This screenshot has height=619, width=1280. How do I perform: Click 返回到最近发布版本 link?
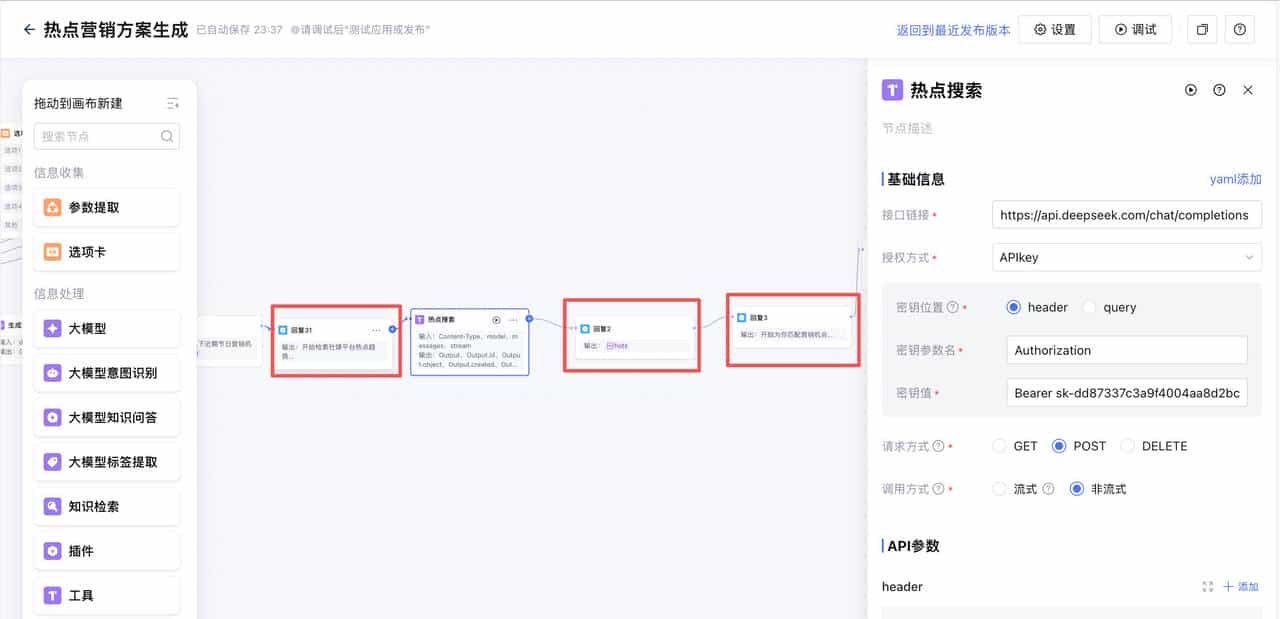pyautogui.click(x=954, y=29)
